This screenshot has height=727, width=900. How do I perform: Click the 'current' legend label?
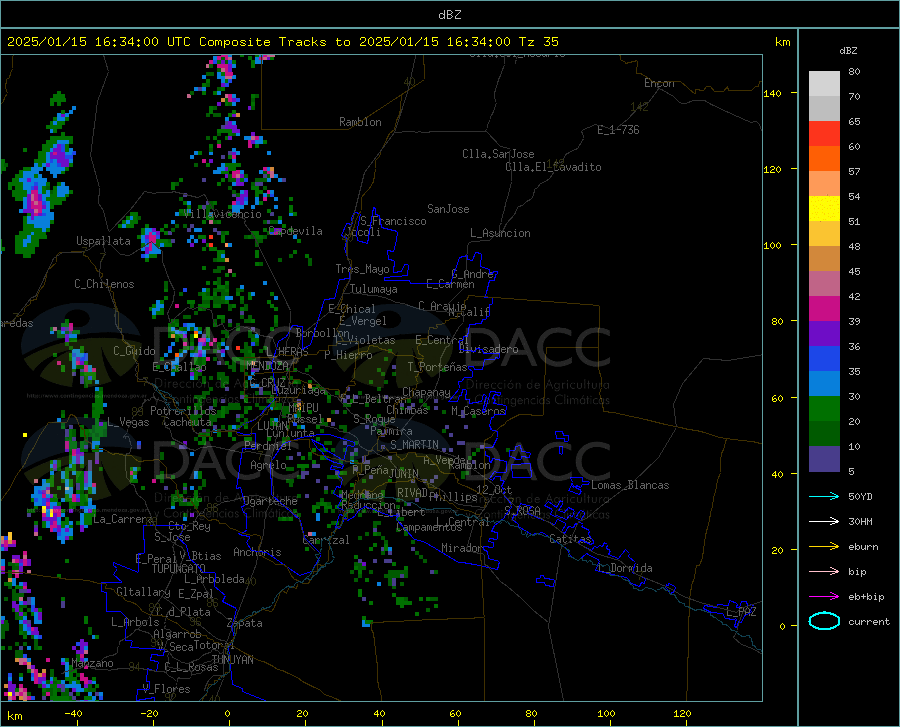pyautogui.click(x=869, y=622)
